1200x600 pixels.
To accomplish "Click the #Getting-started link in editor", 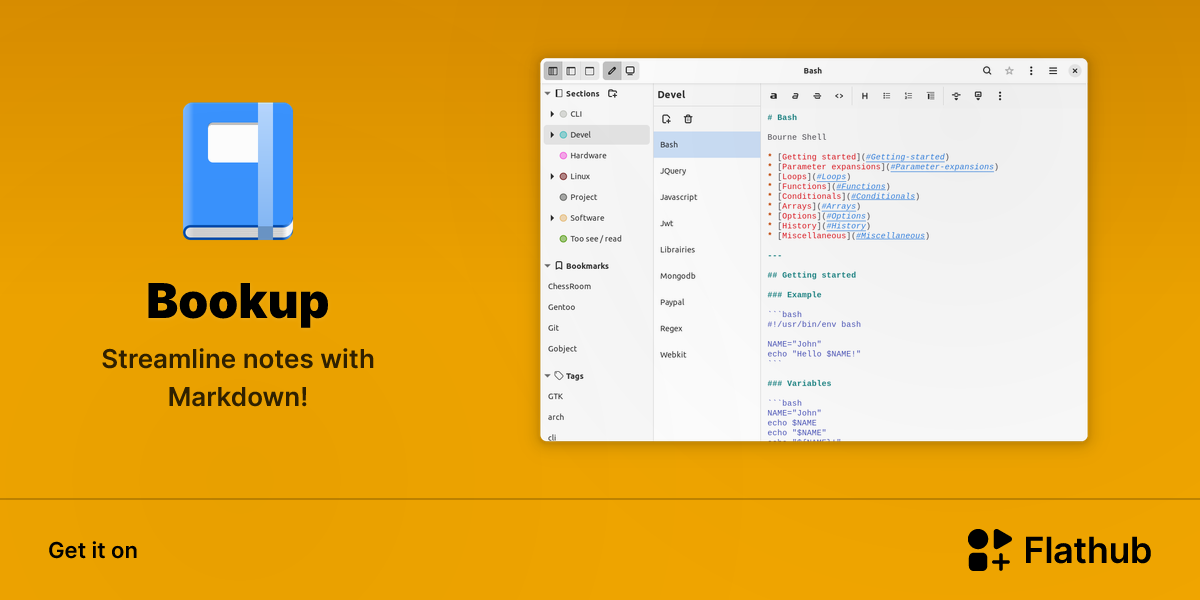I will click(x=904, y=157).
